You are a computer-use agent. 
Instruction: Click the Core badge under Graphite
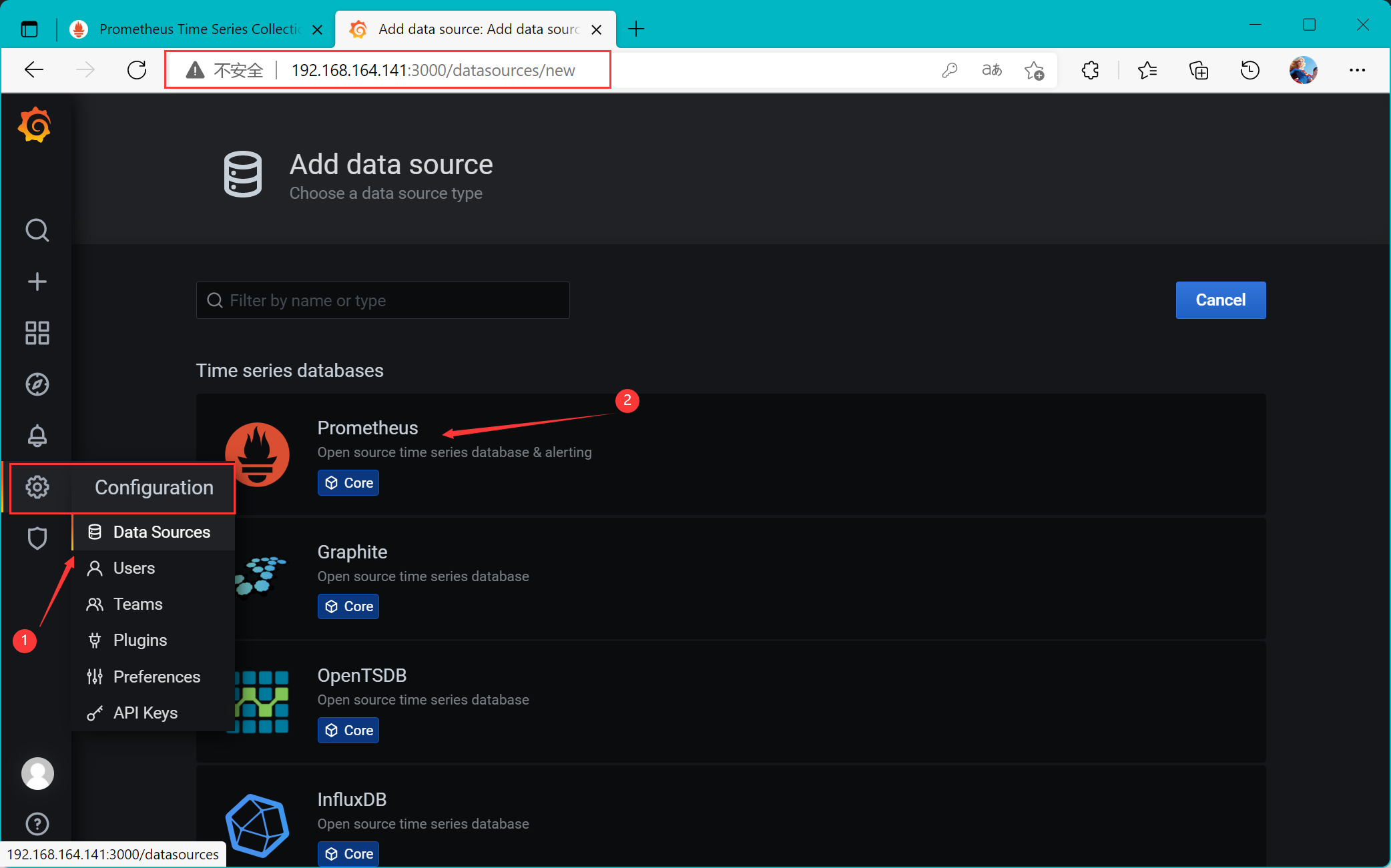[348, 606]
